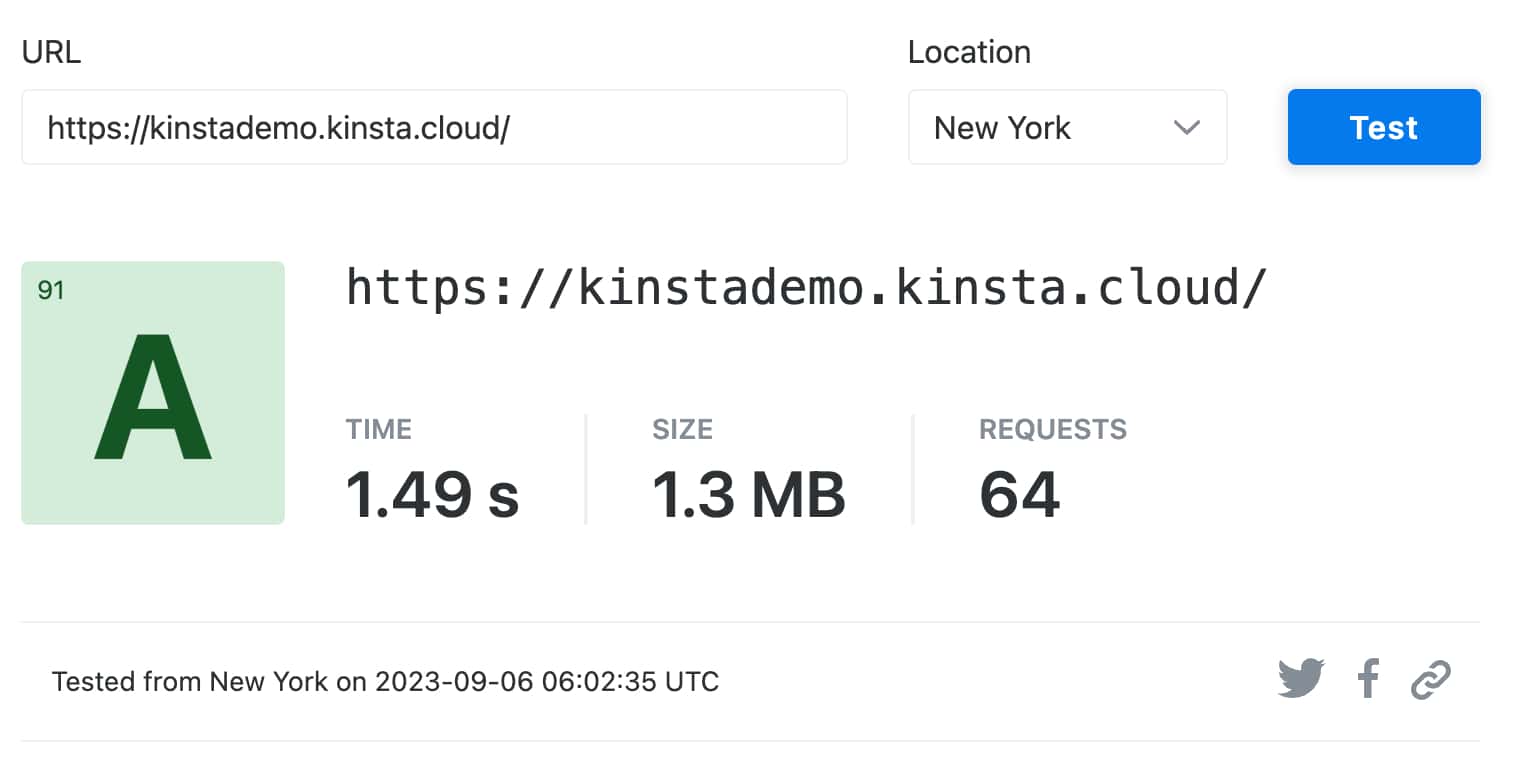The height and width of the screenshot is (780, 1534).
Task: Click the URL field label
Action: point(51,53)
